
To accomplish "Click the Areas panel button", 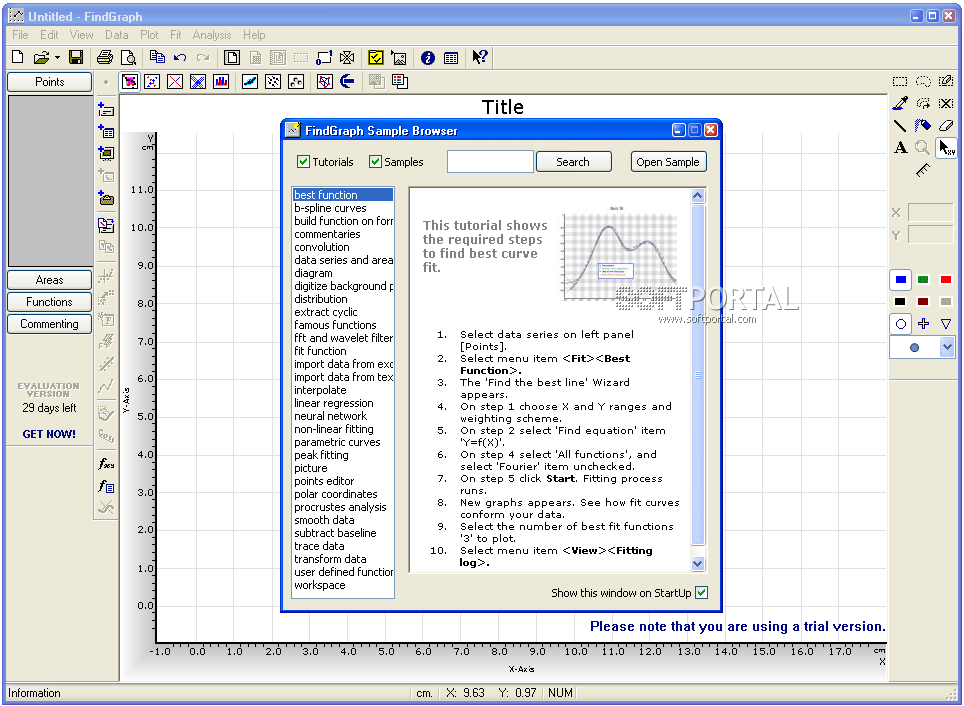I will point(49,280).
